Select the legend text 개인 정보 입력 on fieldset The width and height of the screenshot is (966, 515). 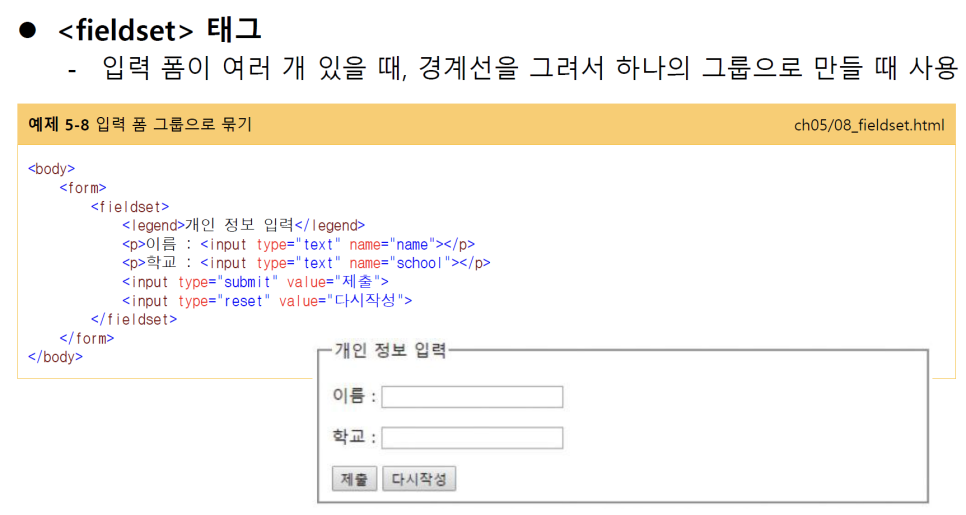tap(390, 351)
